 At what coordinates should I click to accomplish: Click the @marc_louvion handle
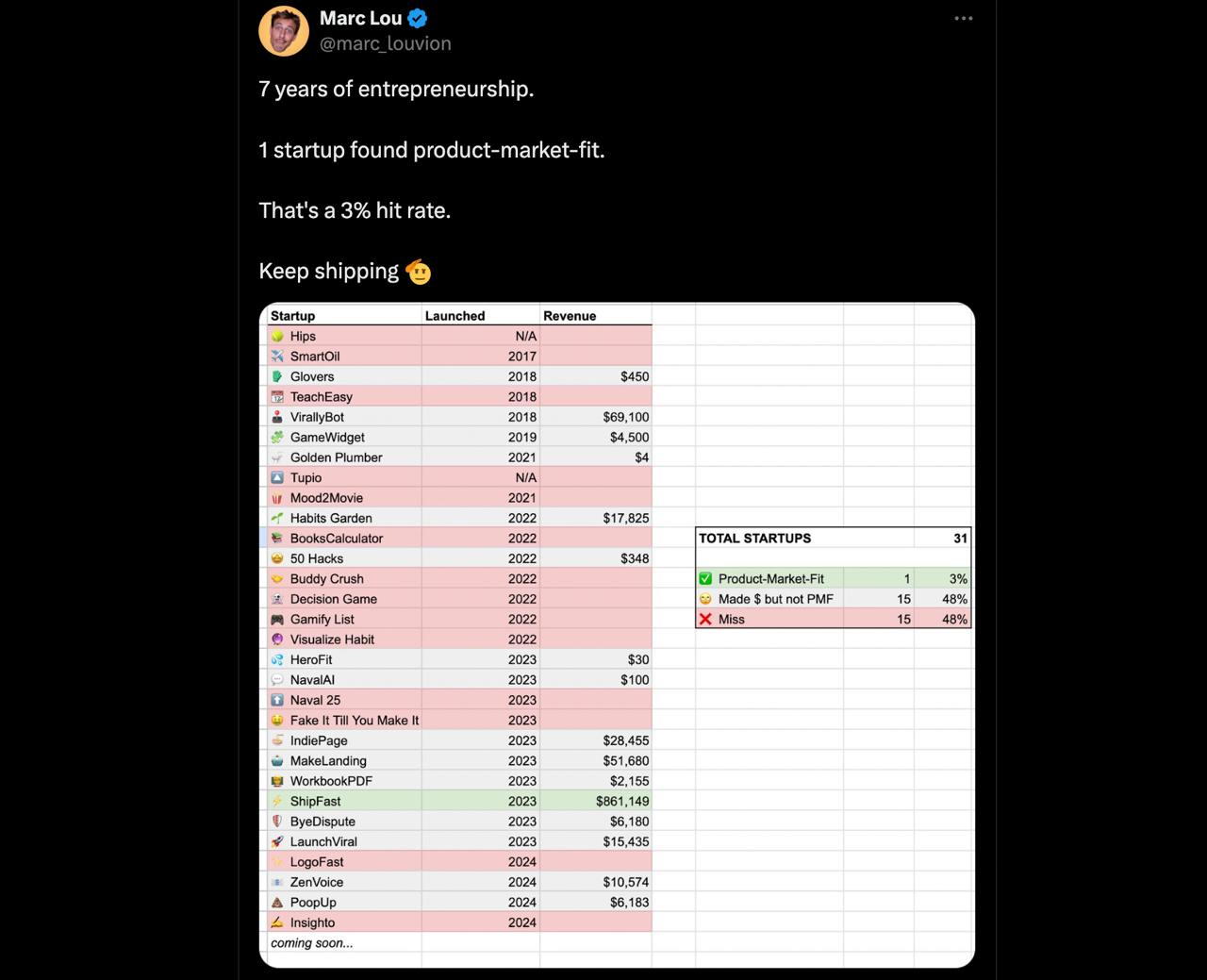pos(385,43)
